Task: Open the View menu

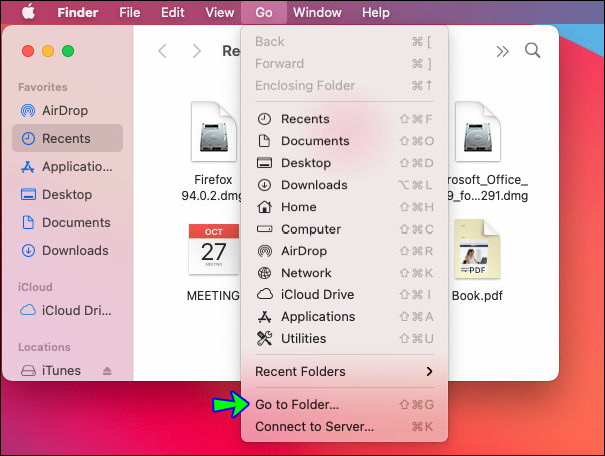Action: tap(220, 12)
